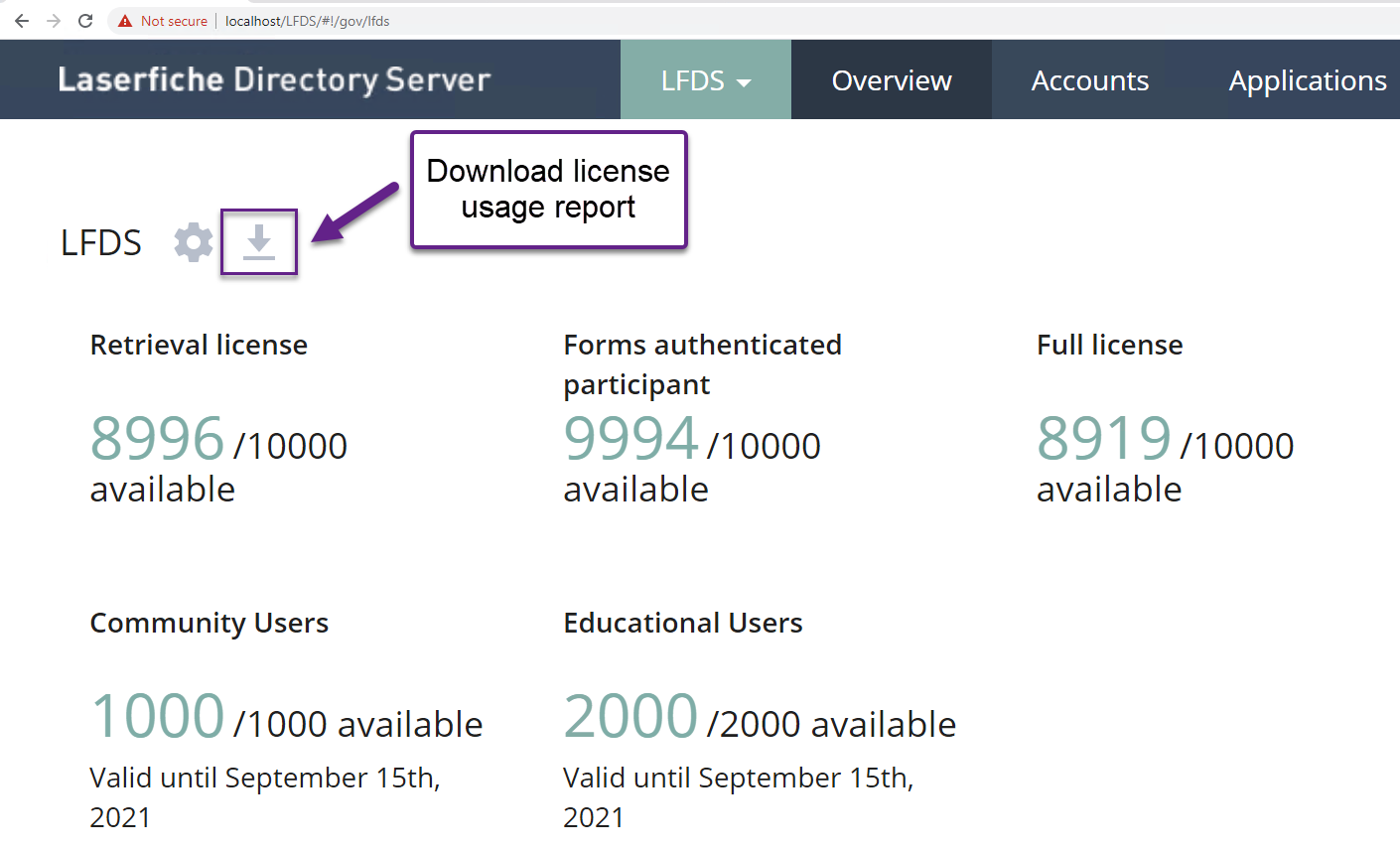This screenshot has height=852, width=1400.
Task: Click Educational Users valid until date
Action: (x=739, y=797)
